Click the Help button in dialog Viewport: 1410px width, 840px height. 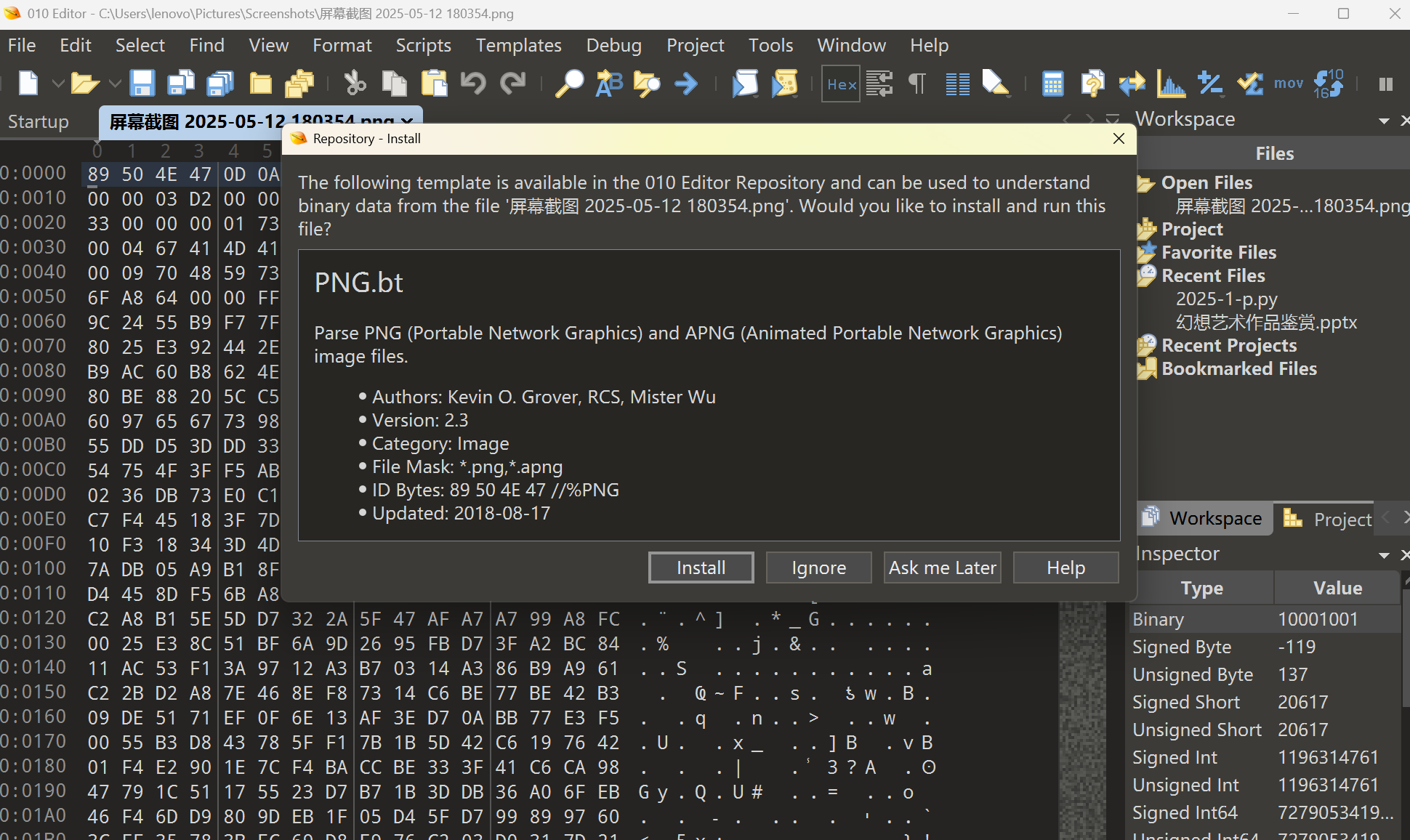tap(1066, 568)
